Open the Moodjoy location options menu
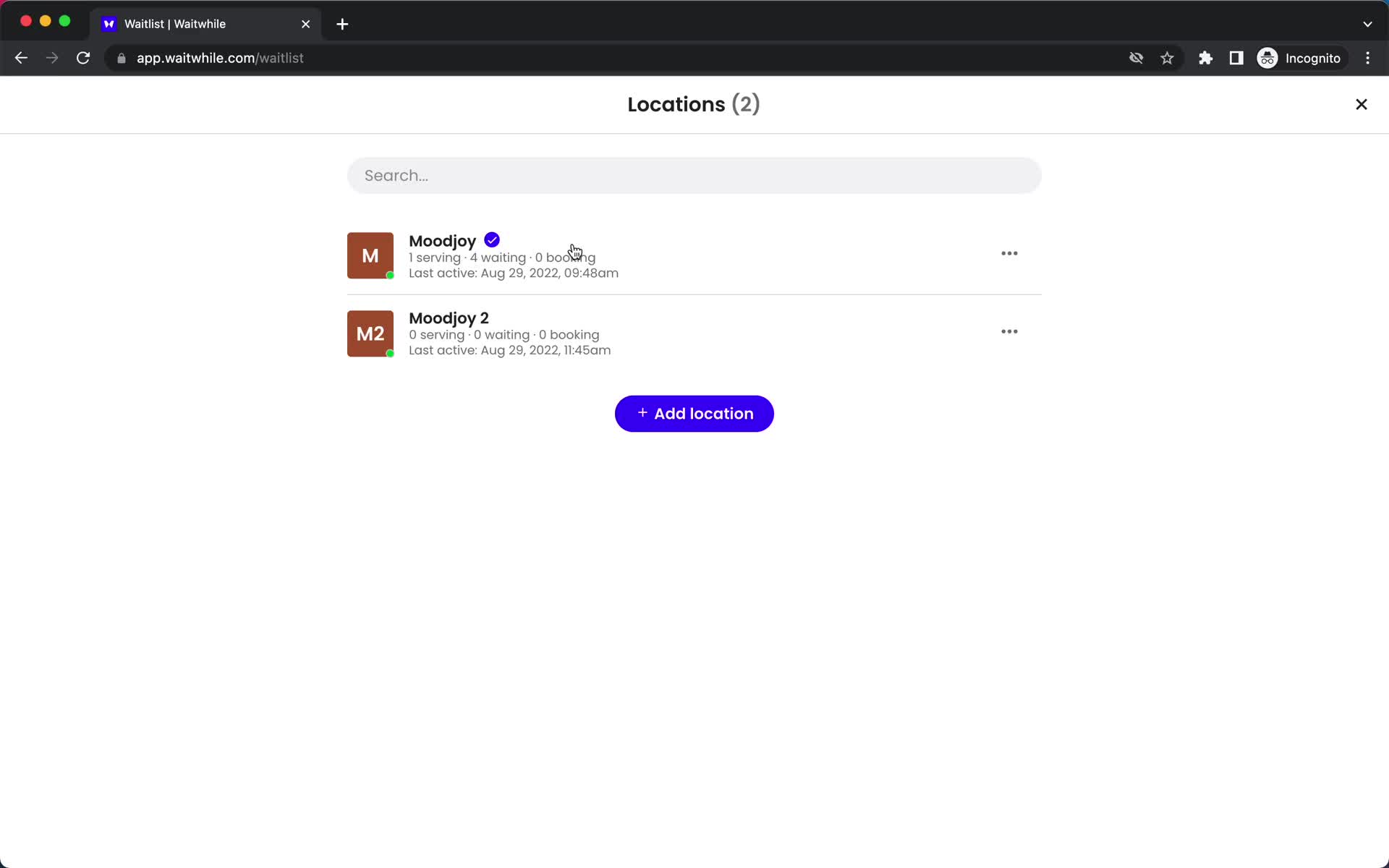The image size is (1389, 868). click(1009, 253)
